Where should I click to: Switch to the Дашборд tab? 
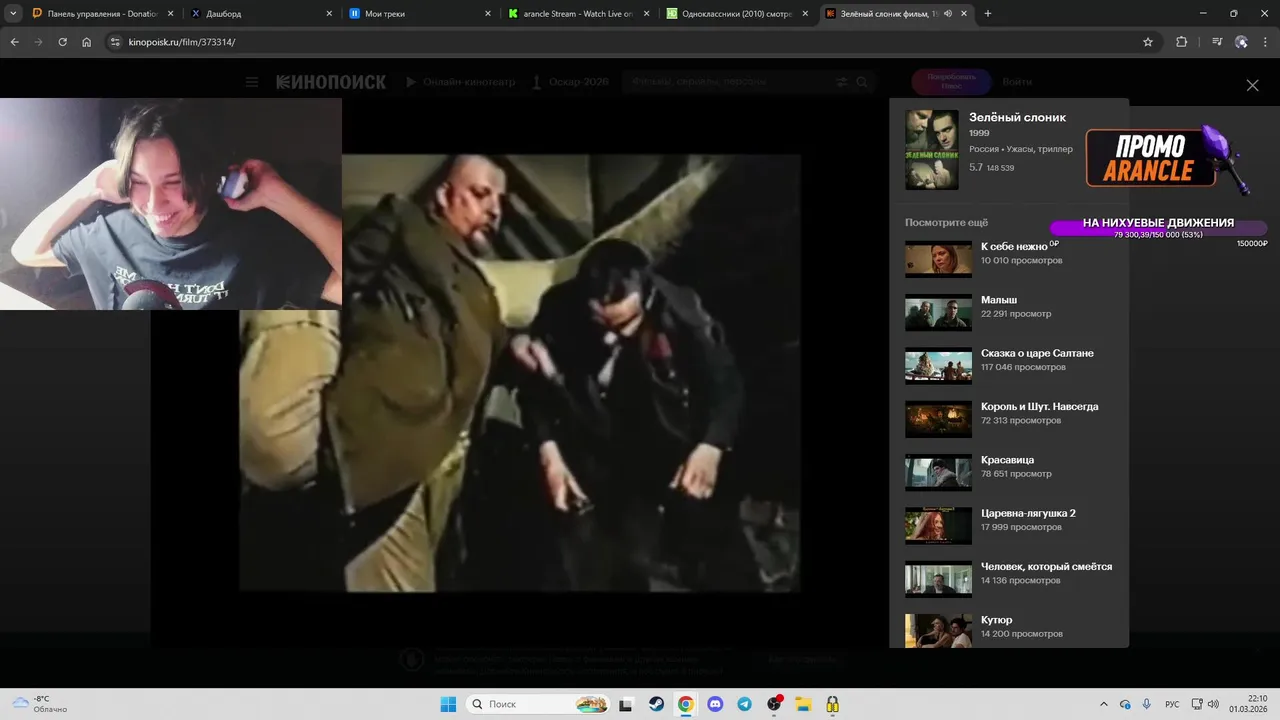point(262,14)
